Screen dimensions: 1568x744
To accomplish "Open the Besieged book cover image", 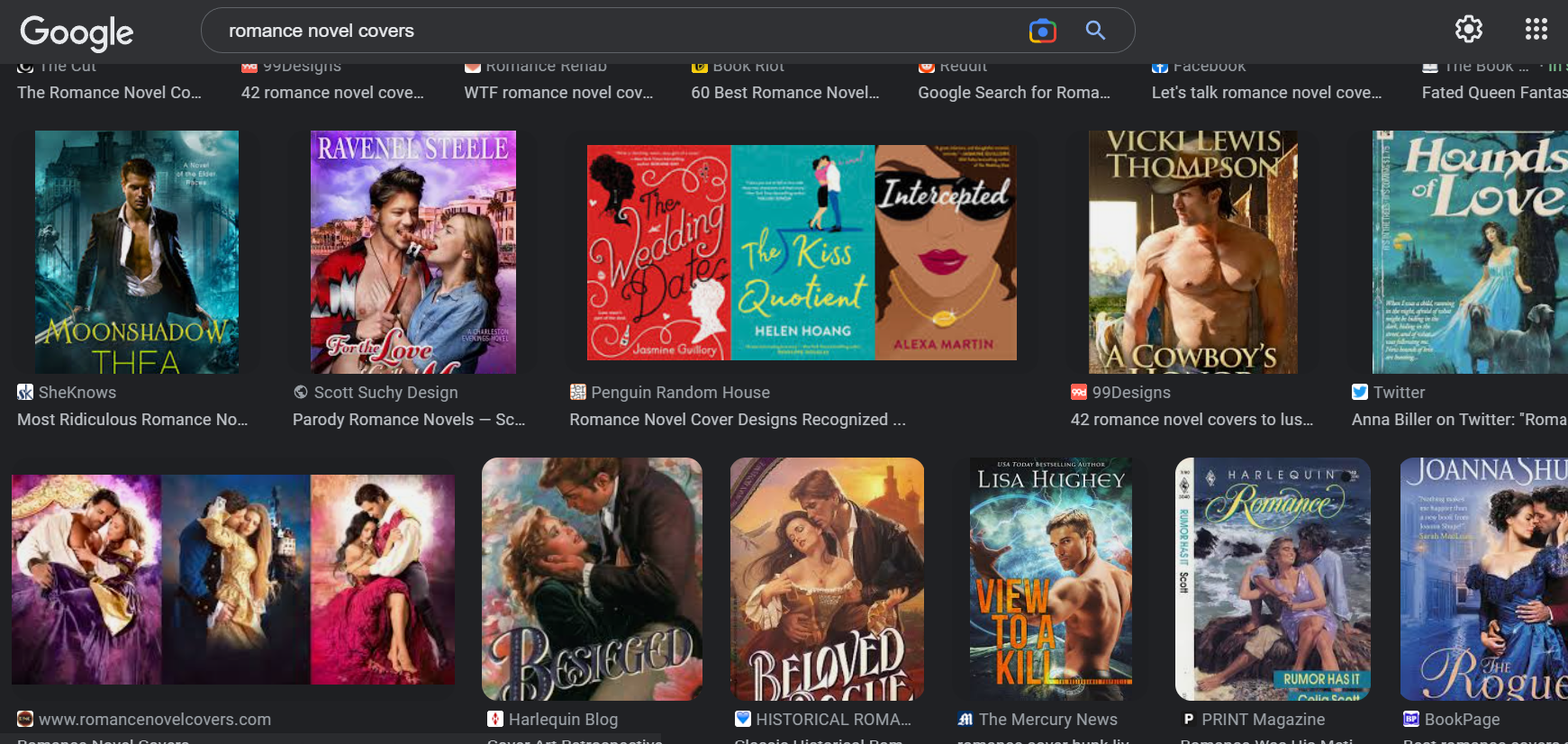I will 592,579.
